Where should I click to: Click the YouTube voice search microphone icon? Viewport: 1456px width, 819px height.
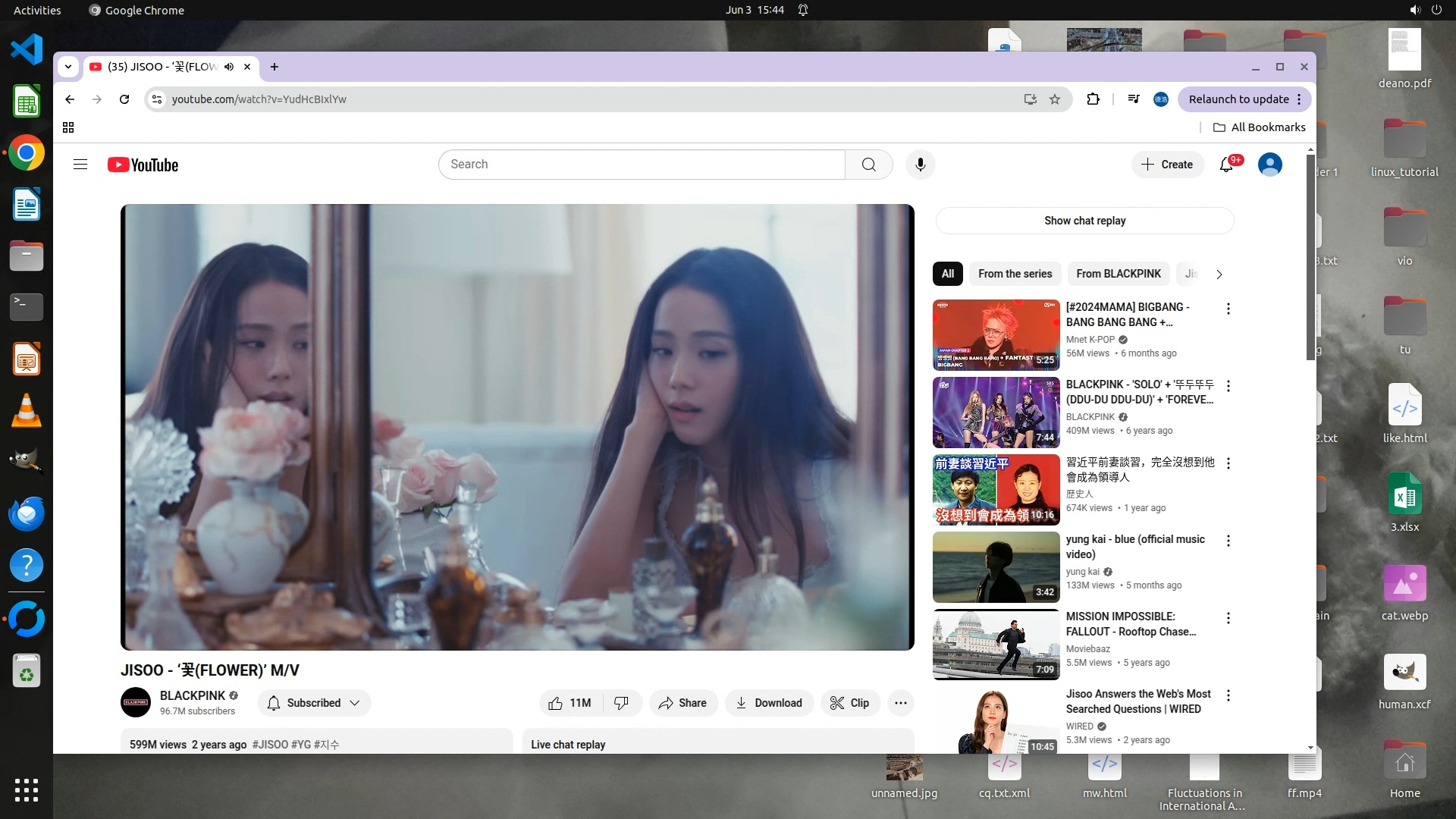920,165
